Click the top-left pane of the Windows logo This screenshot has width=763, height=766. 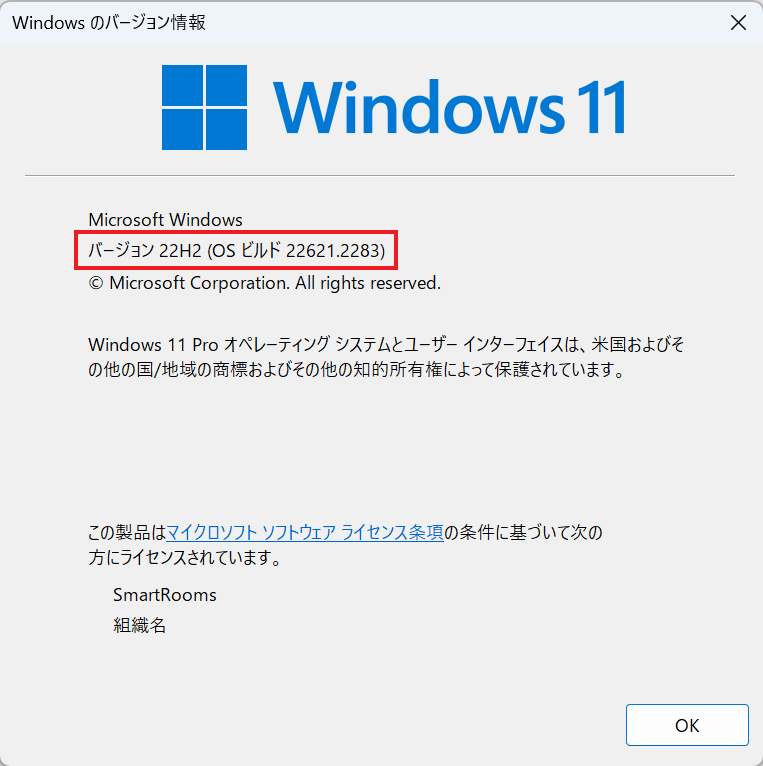[182, 85]
